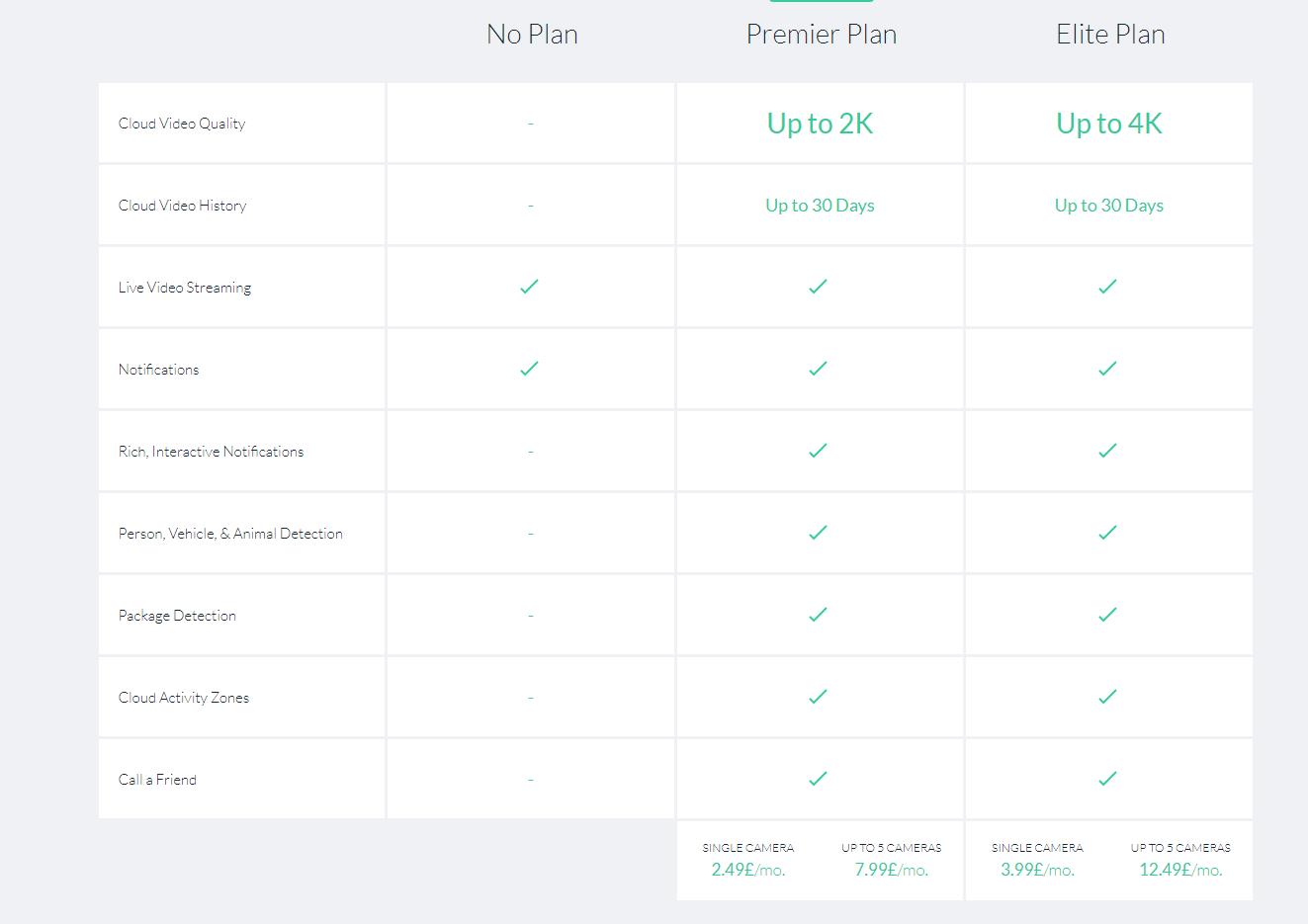Select the Premier Plan column header

coord(821,35)
